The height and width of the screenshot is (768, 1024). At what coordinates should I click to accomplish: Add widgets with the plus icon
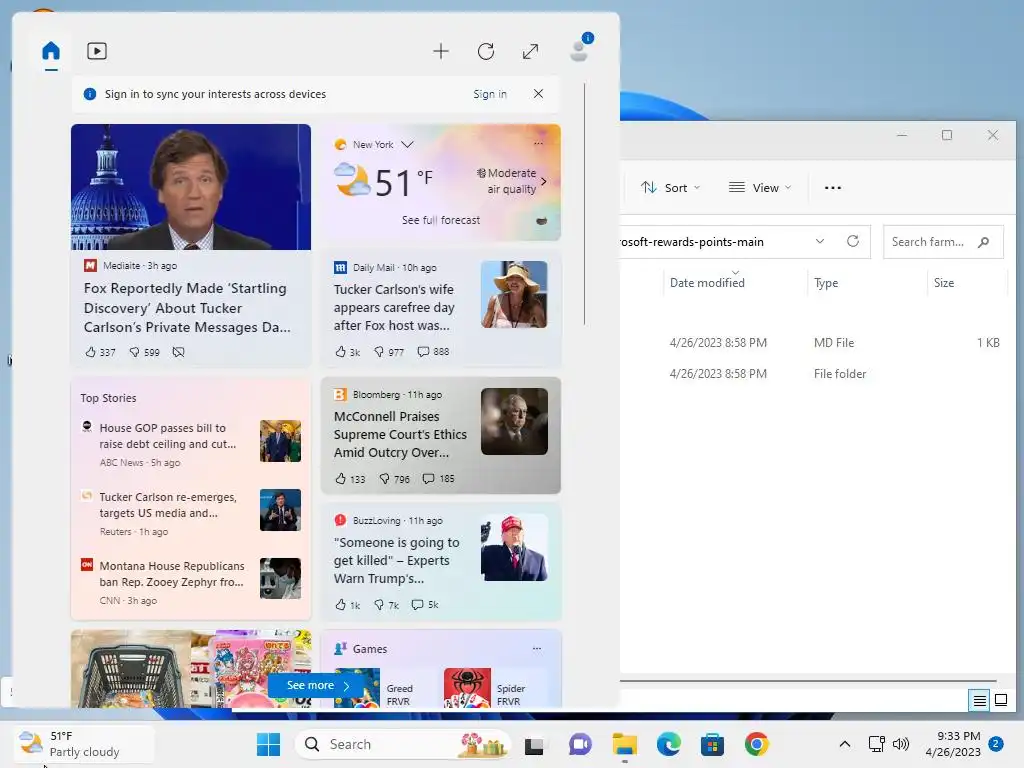click(441, 51)
